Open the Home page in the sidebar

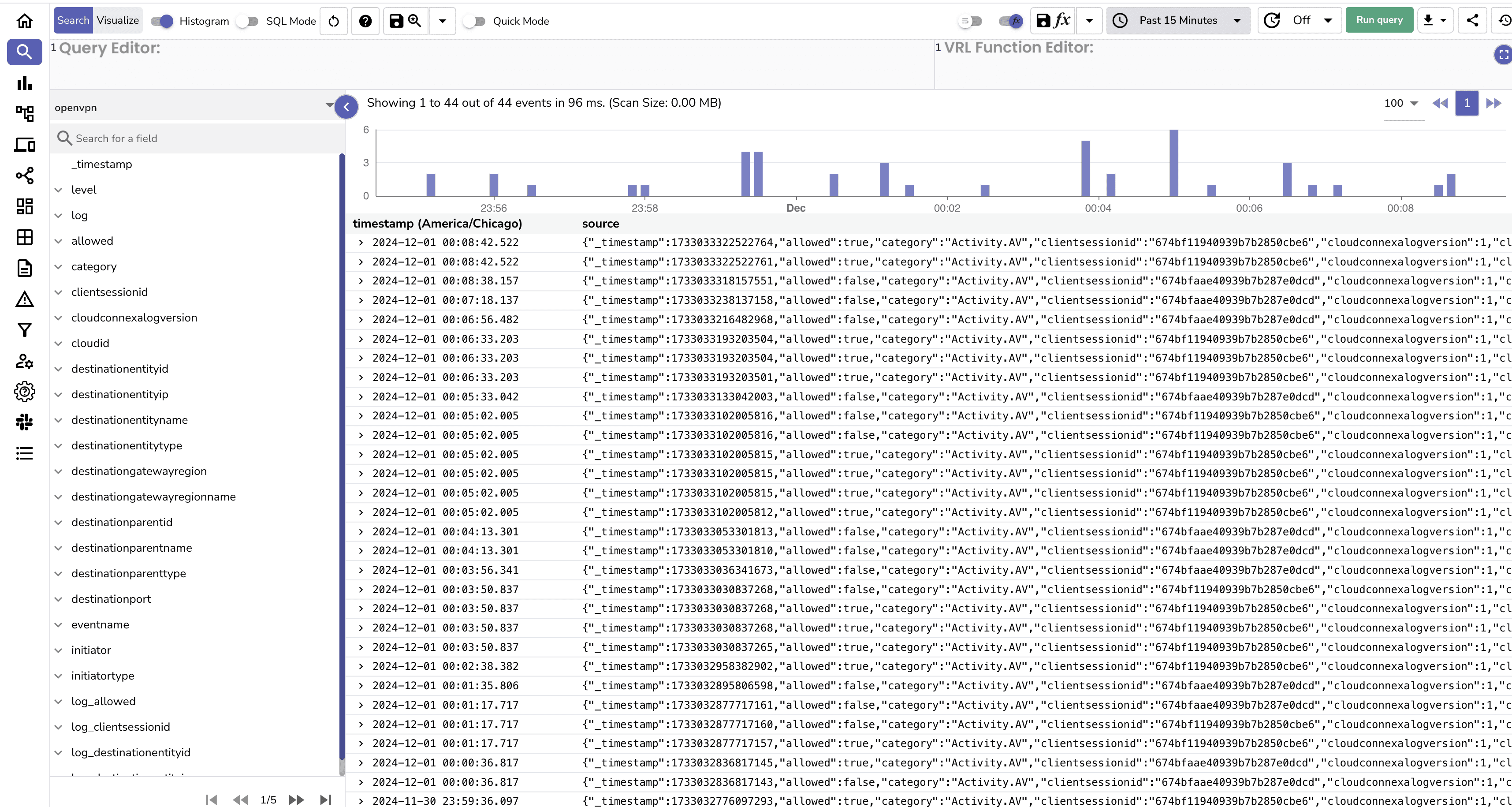pos(24,21)
